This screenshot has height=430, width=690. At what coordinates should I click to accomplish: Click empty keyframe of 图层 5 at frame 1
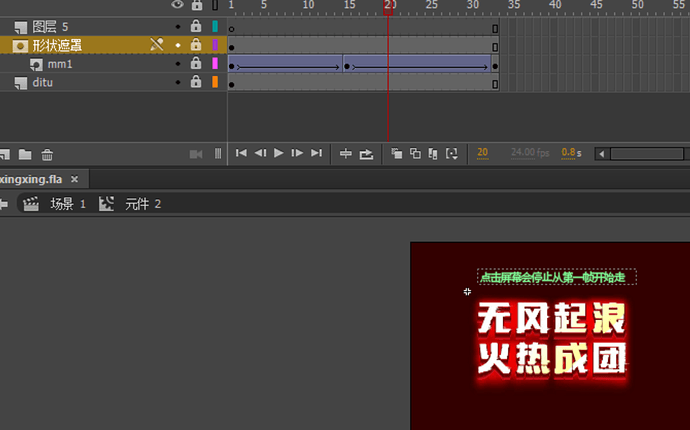pyautogui.click(x=231, y=29)
